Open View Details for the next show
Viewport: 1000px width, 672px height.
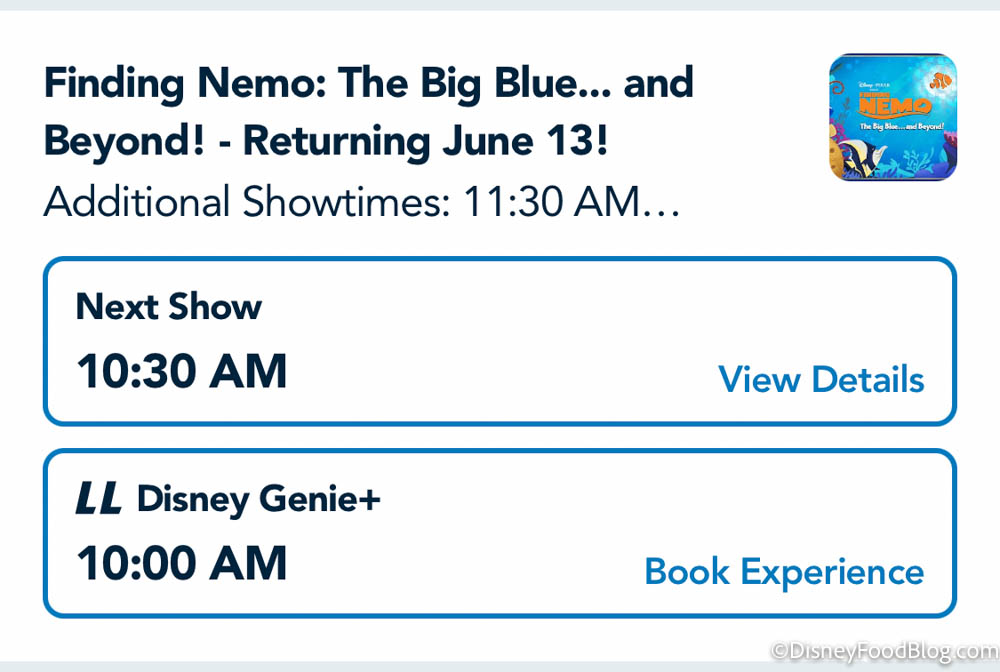pyautogui.click(x=821, y=380)
